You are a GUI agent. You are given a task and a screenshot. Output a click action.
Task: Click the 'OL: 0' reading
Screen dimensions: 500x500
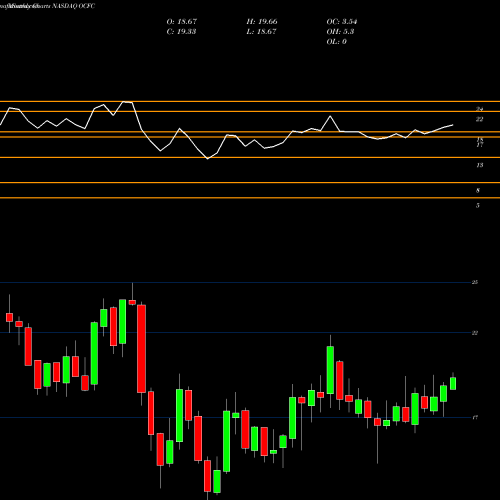point(337,42)
